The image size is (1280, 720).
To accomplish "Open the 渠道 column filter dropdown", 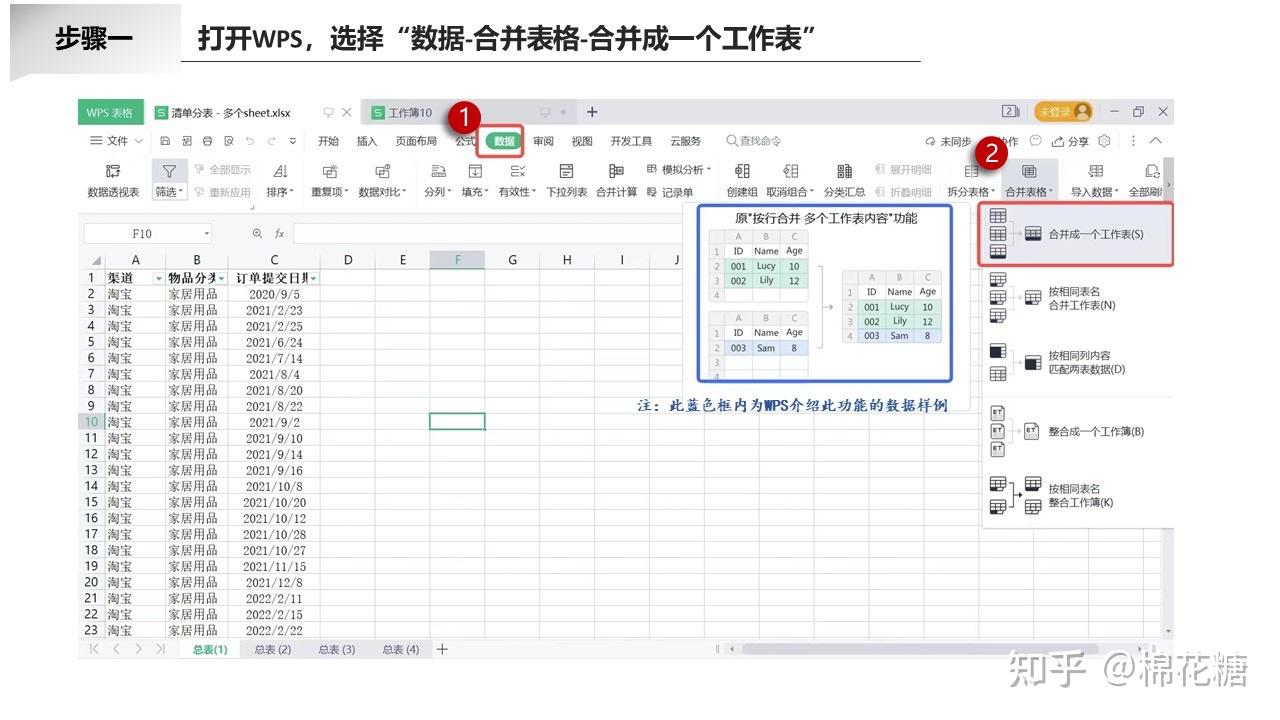I will pos(158,278).
